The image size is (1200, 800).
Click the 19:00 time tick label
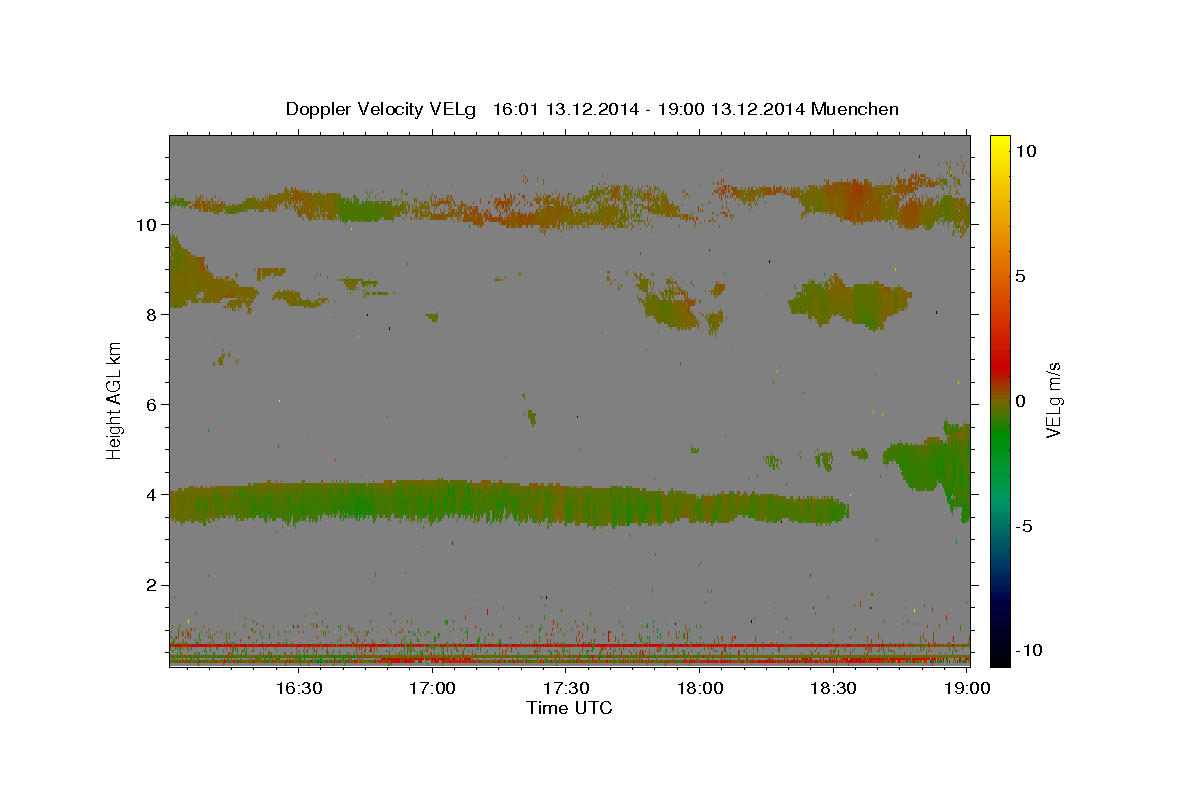click(x=968, y=688)
